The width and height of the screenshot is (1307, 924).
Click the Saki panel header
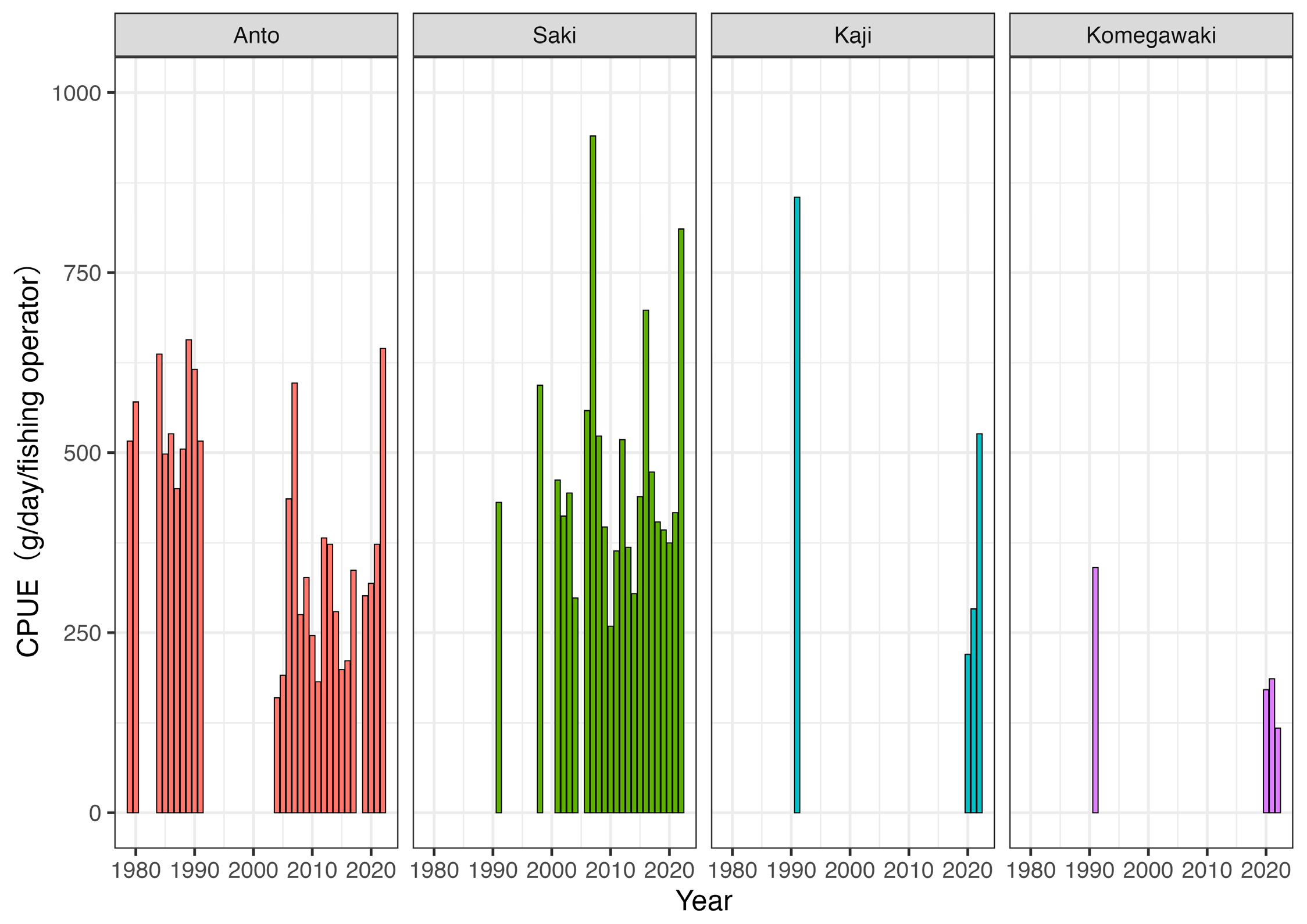click(554, 35)
